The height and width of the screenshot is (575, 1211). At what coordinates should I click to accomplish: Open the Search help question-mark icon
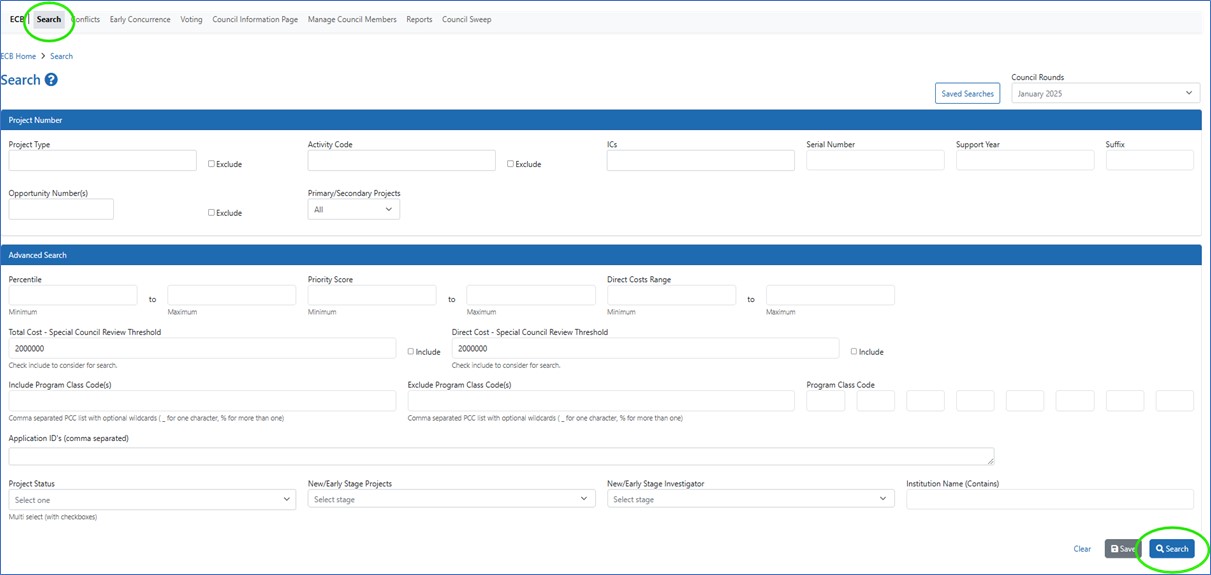(51, 80)
